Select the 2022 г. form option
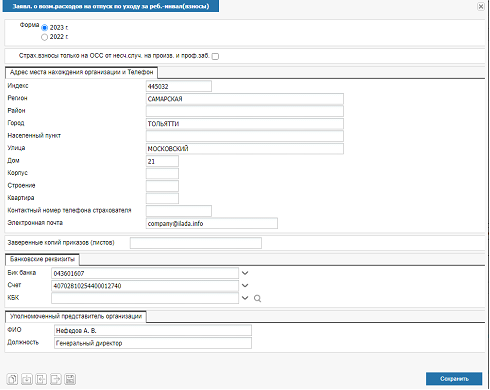The width and height of the screenshot is (490, 390). coord(44,37)
